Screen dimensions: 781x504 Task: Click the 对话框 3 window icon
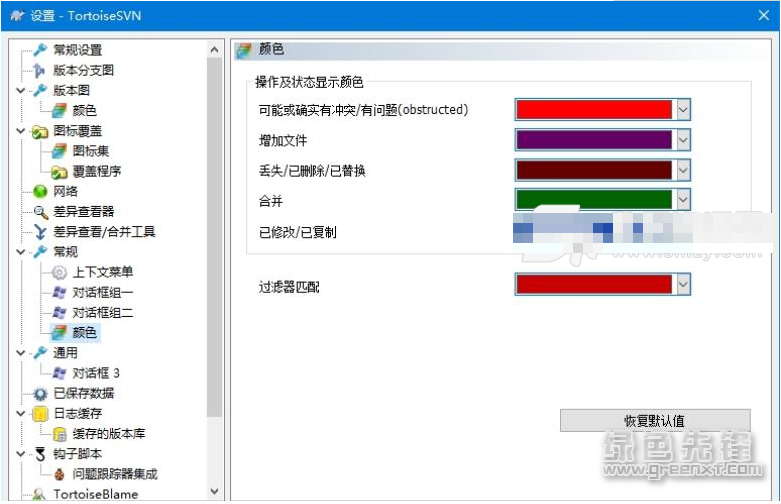pos(59,373)
